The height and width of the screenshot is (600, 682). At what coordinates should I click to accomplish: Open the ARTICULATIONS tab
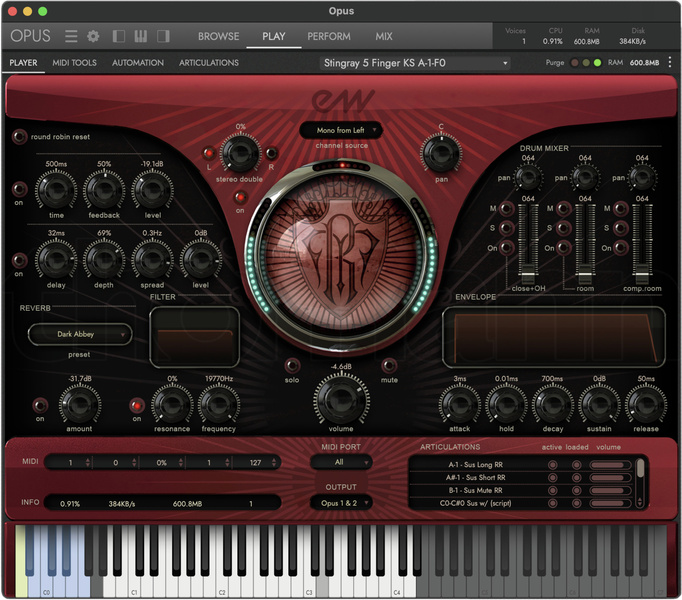point(209,63)
